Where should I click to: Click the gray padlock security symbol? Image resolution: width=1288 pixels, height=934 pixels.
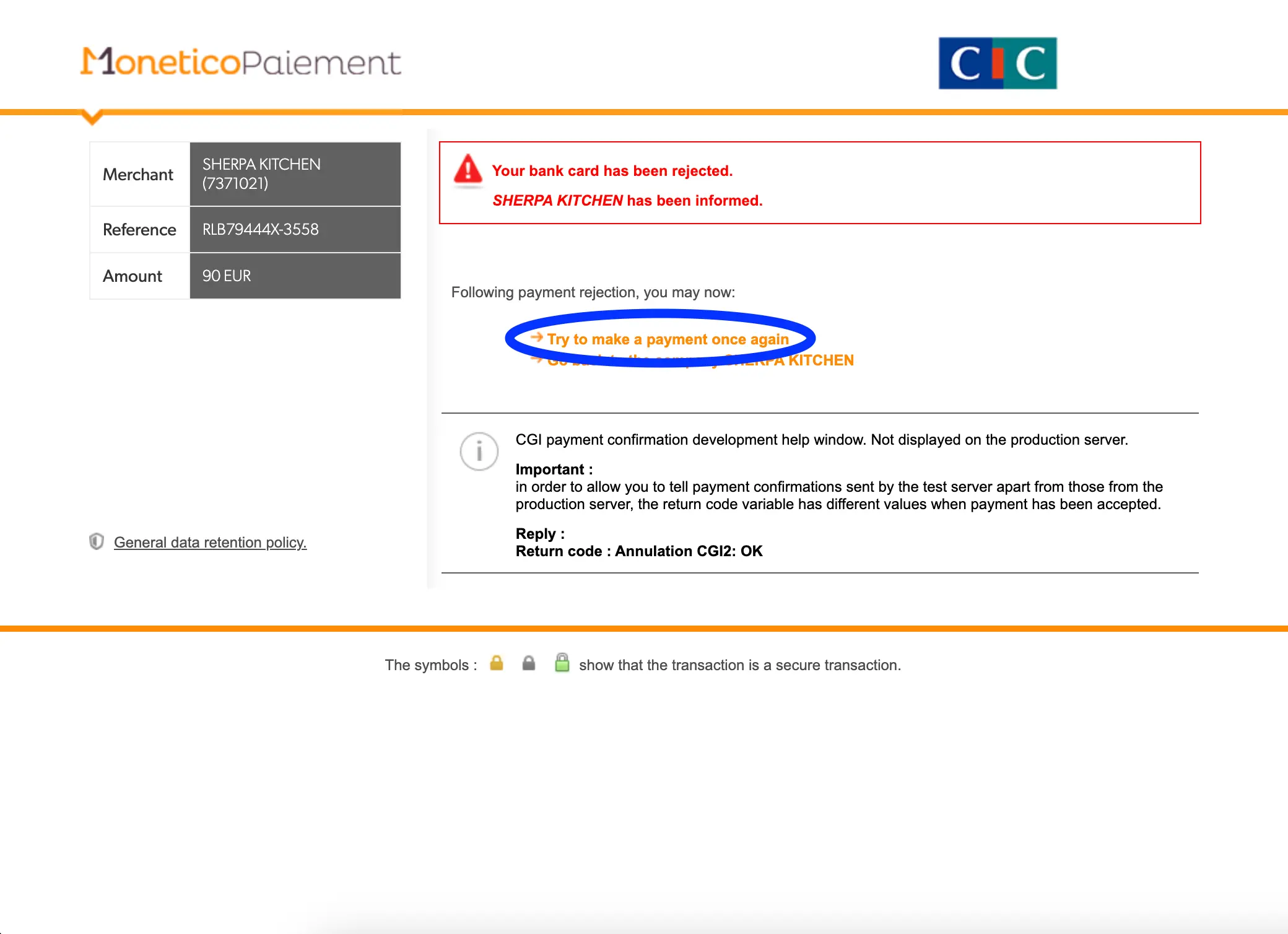click(529, 663)
